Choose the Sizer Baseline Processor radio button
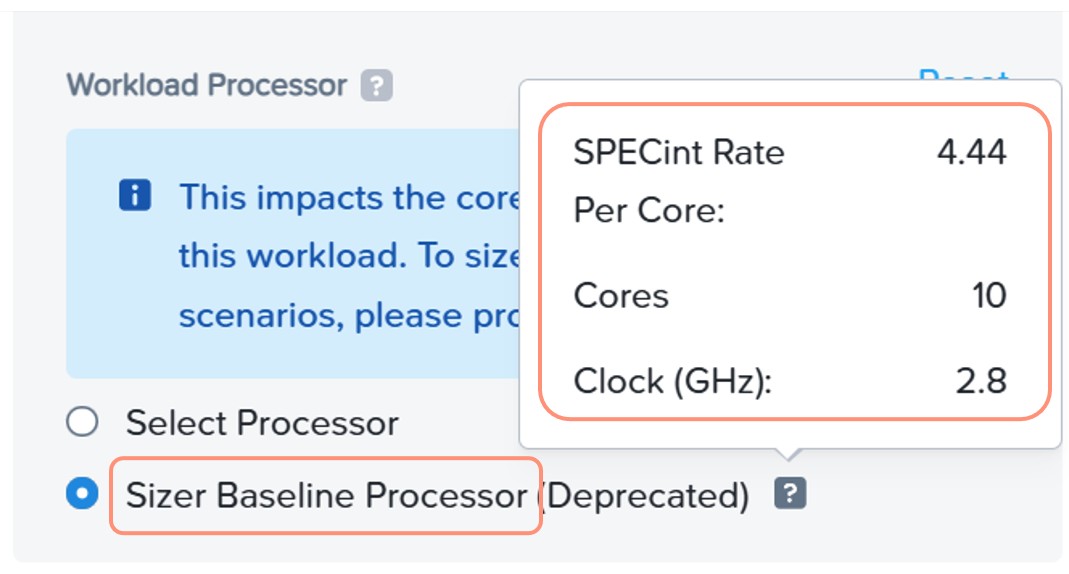 click(x=82, y=493)
